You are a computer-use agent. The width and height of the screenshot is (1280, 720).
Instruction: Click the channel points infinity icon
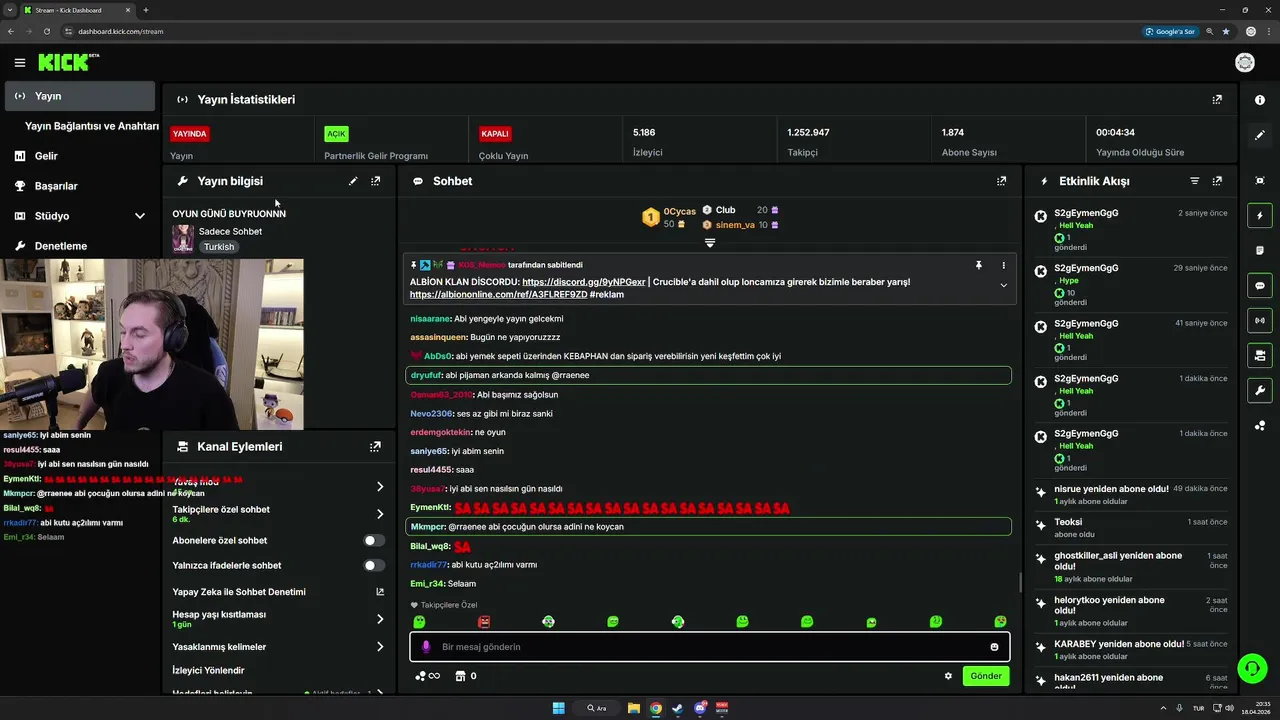coord(428,676)
